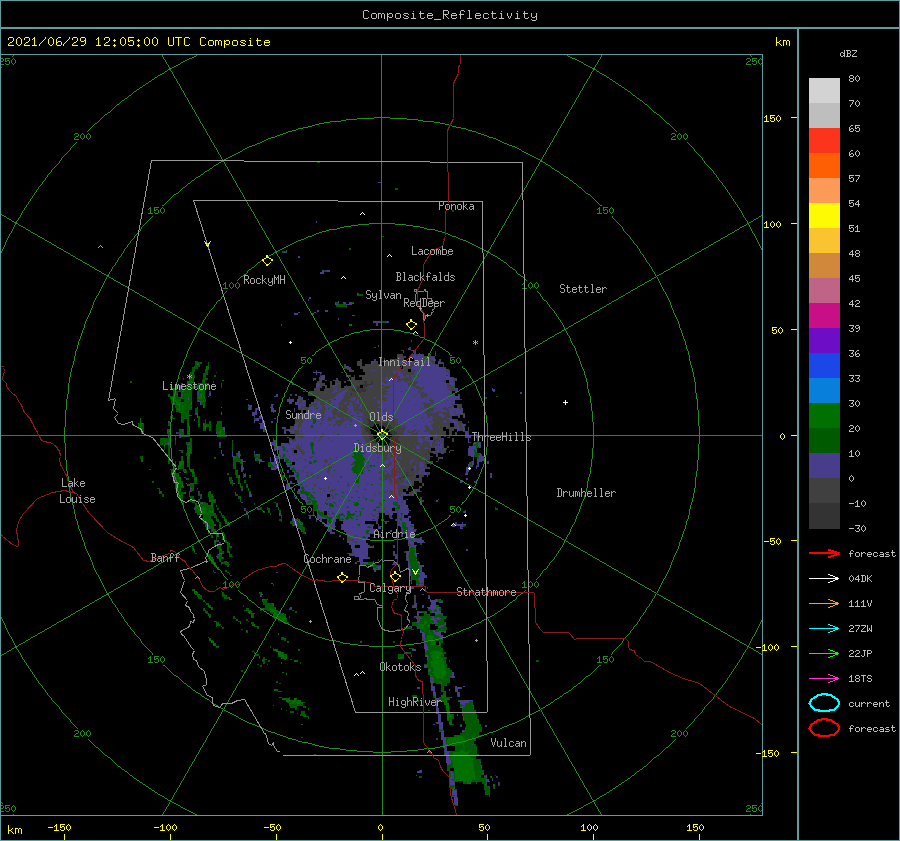This screenshot has height=841, width=900.
Task: Click the Drumheller label
Action: click(x=586, y=493)
